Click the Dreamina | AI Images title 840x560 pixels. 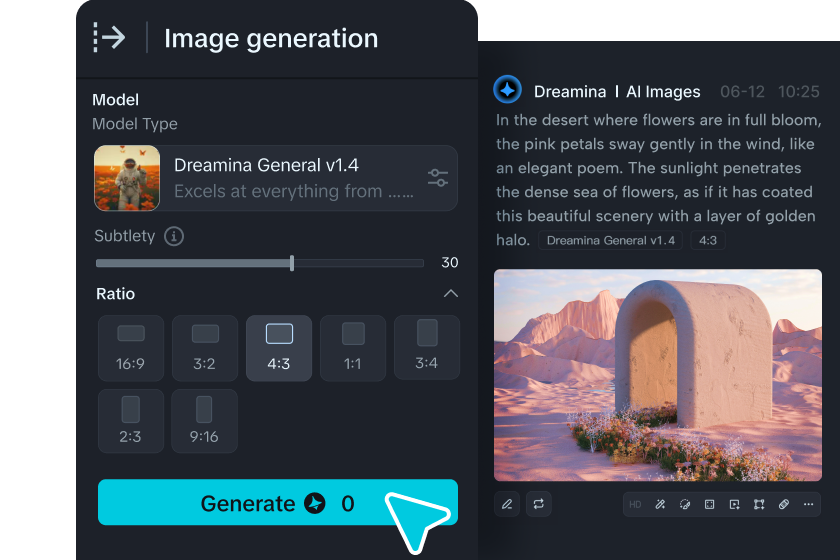pyautogui.click(x=617, y=92)
